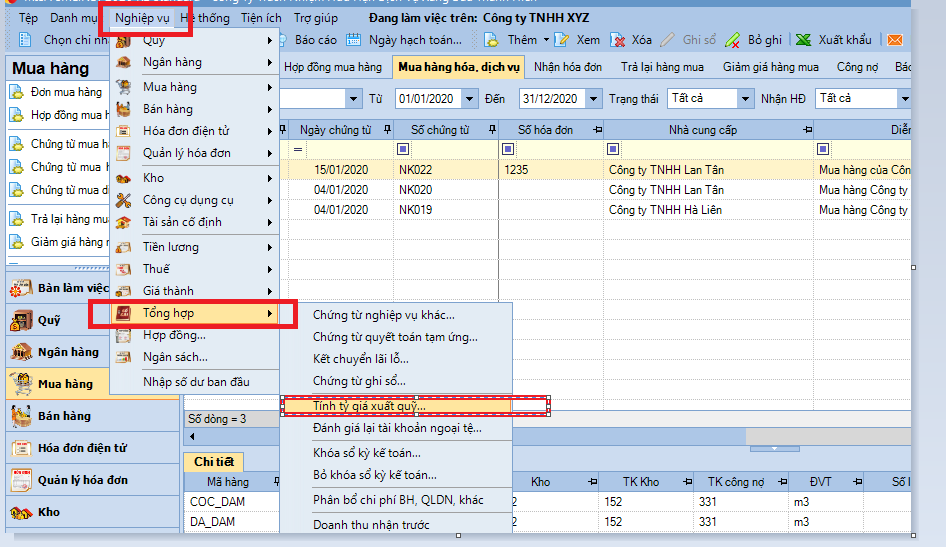Toggle the Nhà cung cấp filter box
946x547 pixels.
[x=613, y=149]
